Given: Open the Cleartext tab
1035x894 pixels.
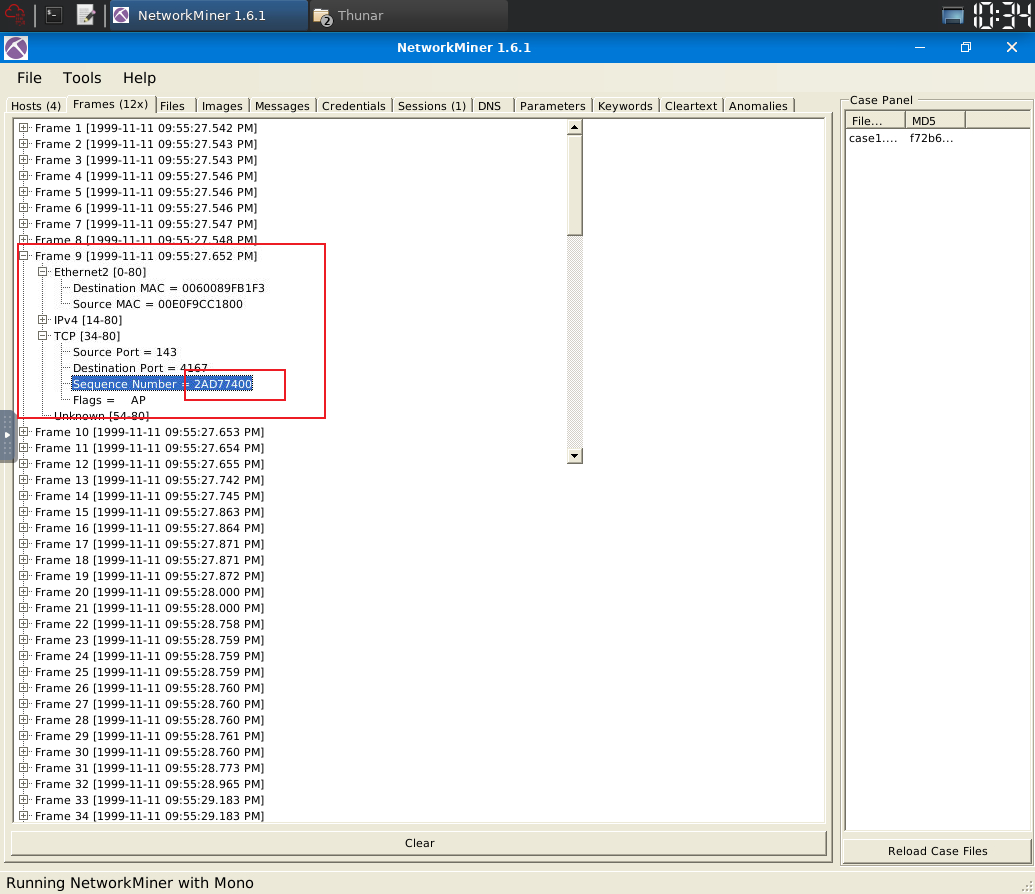Looking at the screenshot, I should click(690, 106).
